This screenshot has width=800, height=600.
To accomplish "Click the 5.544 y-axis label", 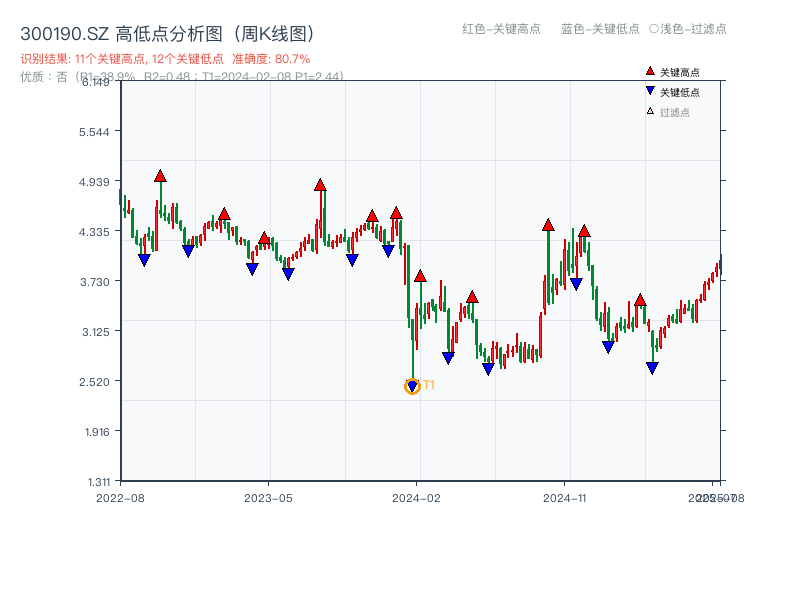I will tap(94, 132).
